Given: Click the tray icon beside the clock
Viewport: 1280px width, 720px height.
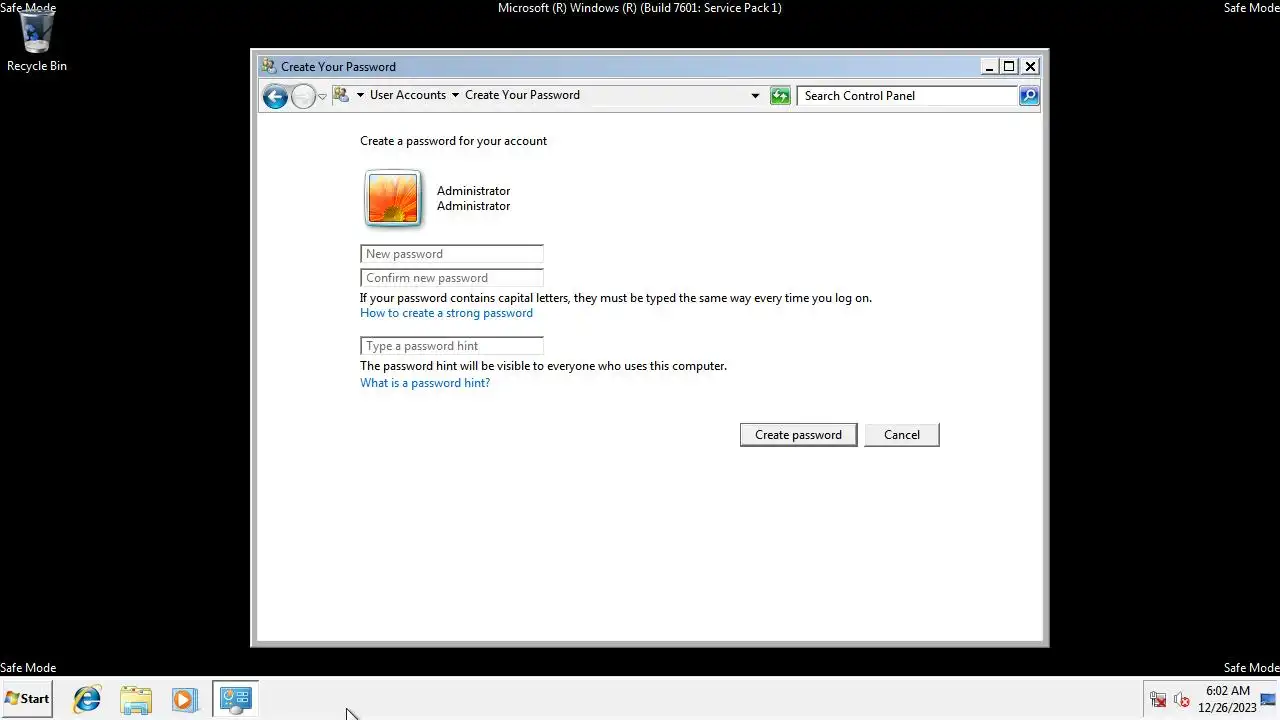Looking at the screenshot, I should tap(1267, 699).
